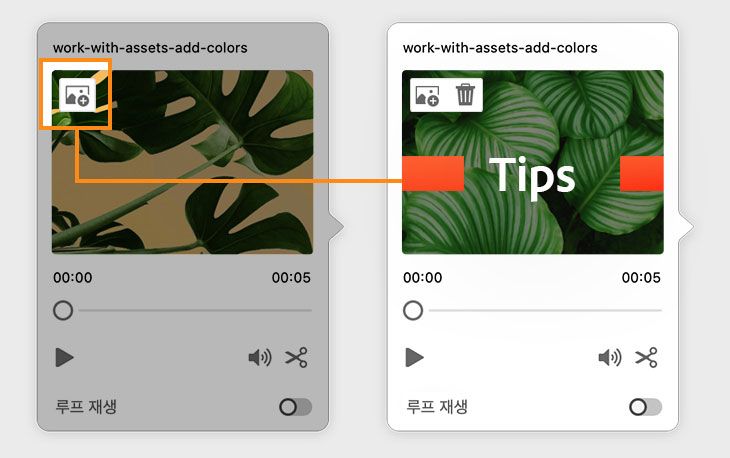This screenshot has height=458, width=730.
Task: Play the video in left panel
Action: [x=64, y=357]
